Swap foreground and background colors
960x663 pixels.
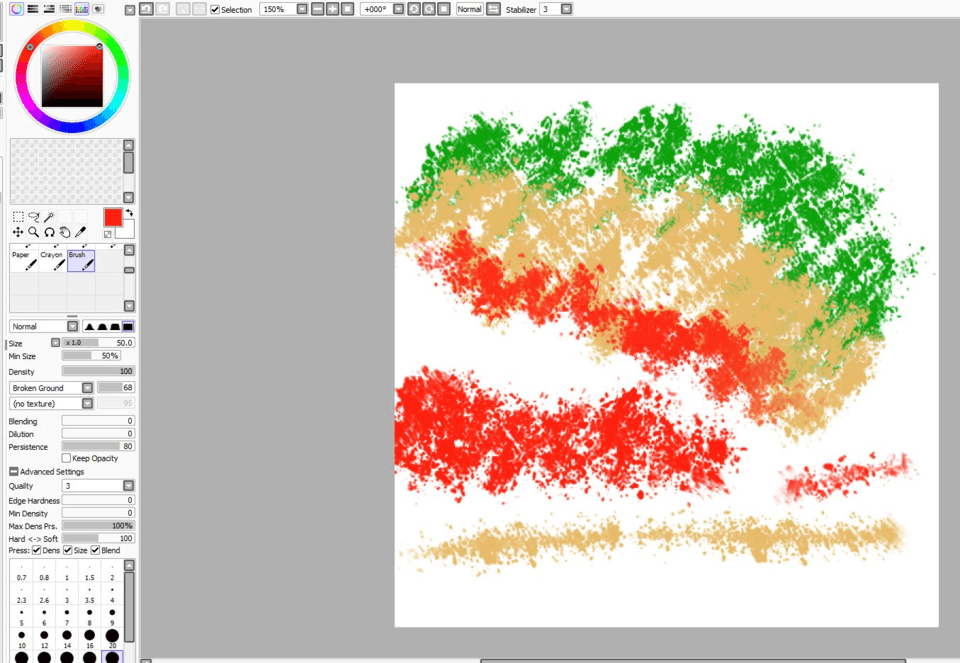129,213
